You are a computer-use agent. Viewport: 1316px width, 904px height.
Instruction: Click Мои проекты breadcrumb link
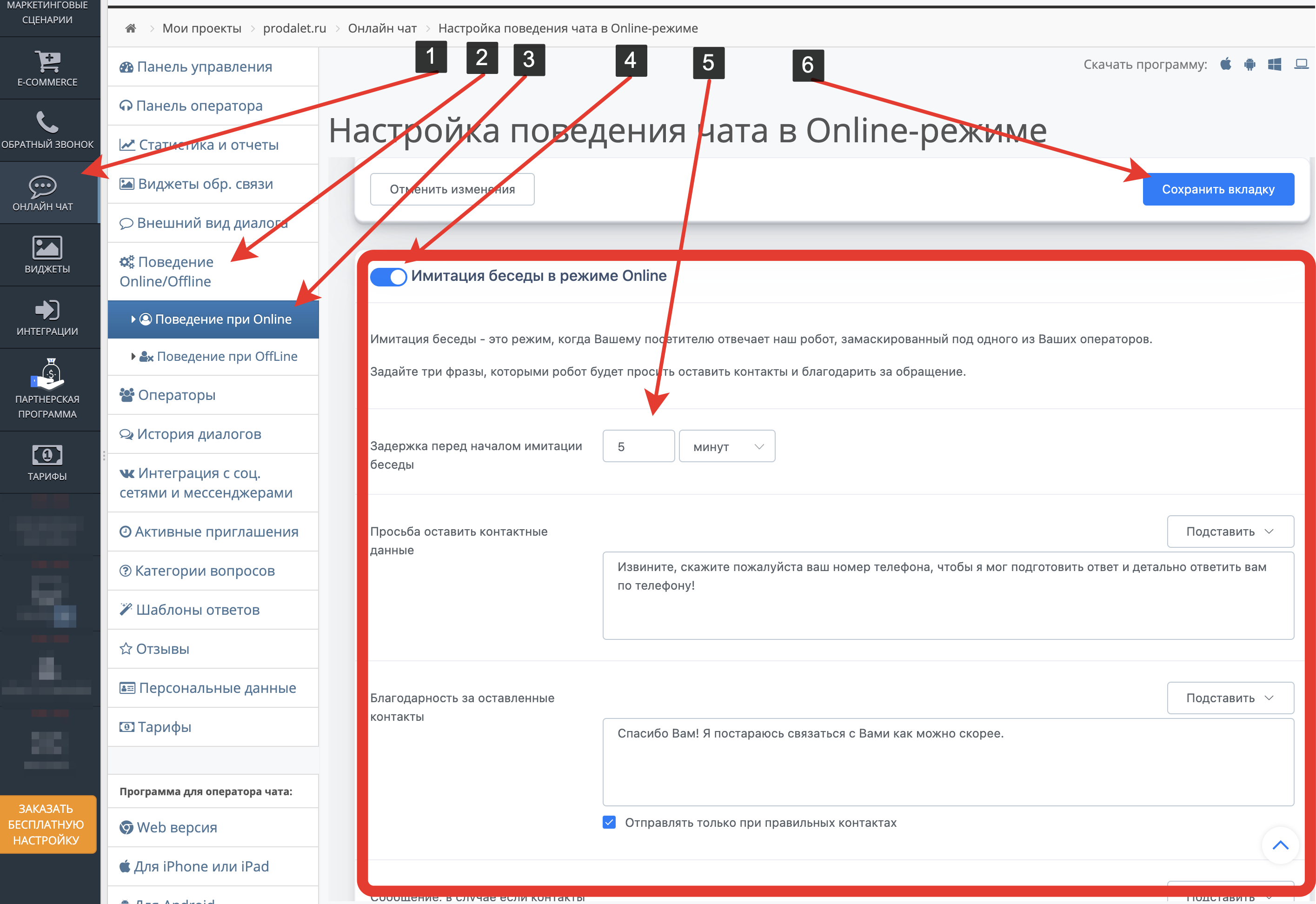202,28
